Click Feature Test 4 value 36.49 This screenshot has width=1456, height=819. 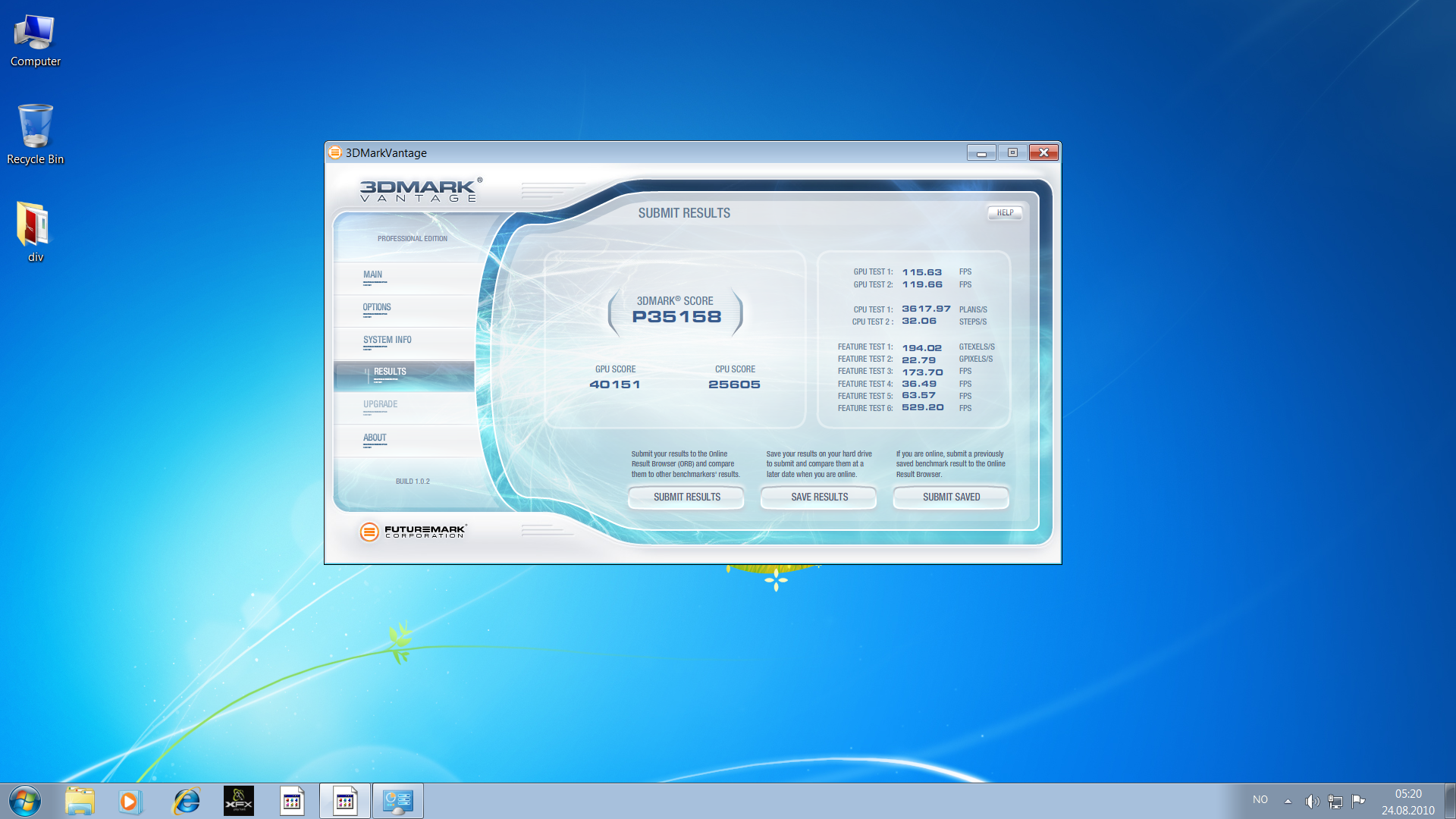click(919, 384)
